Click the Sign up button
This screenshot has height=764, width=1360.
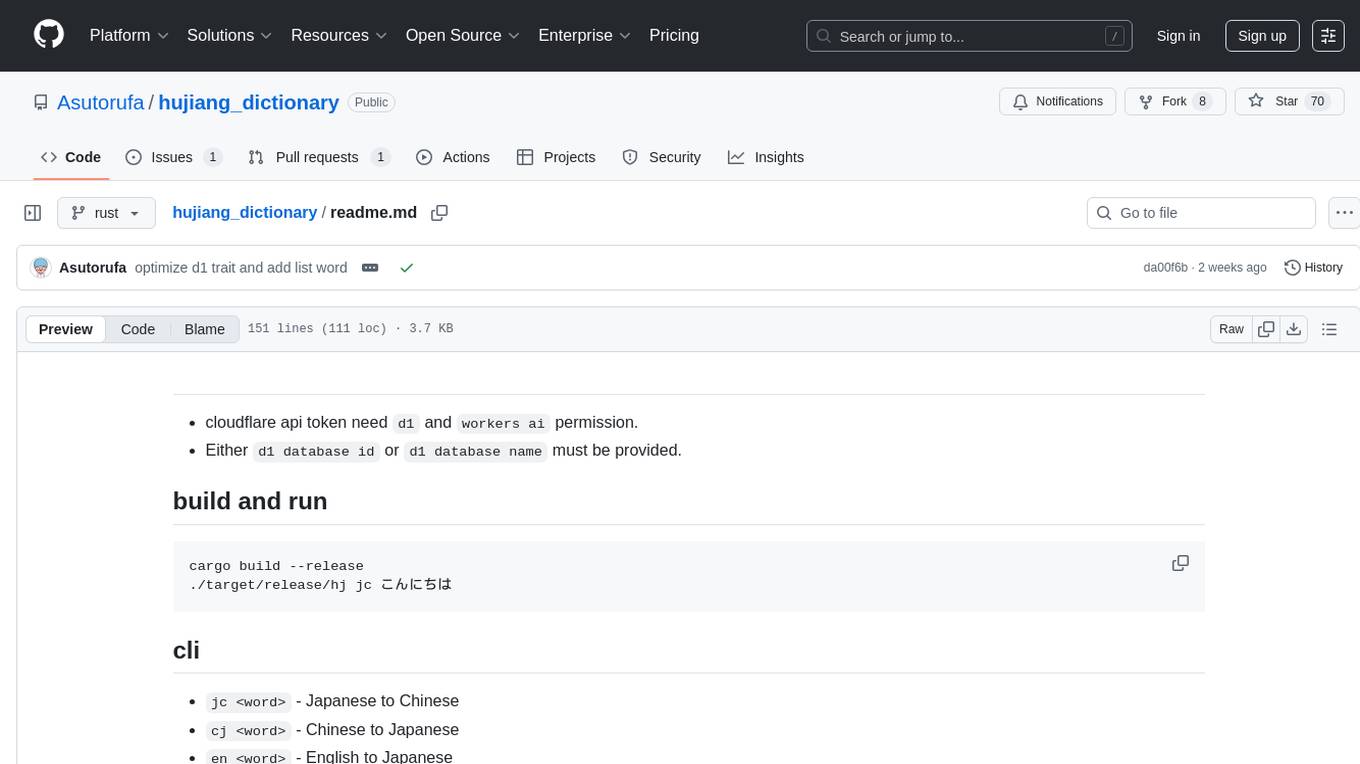tap(1262, 36)
